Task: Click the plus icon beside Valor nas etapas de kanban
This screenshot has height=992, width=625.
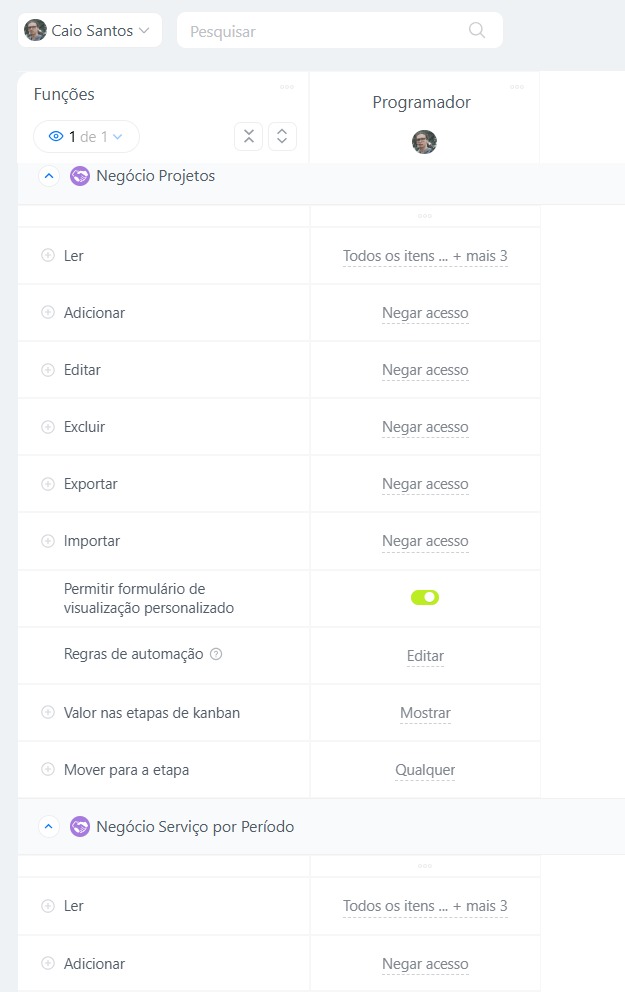Action: pyautogui.click(x=47, y=713)
